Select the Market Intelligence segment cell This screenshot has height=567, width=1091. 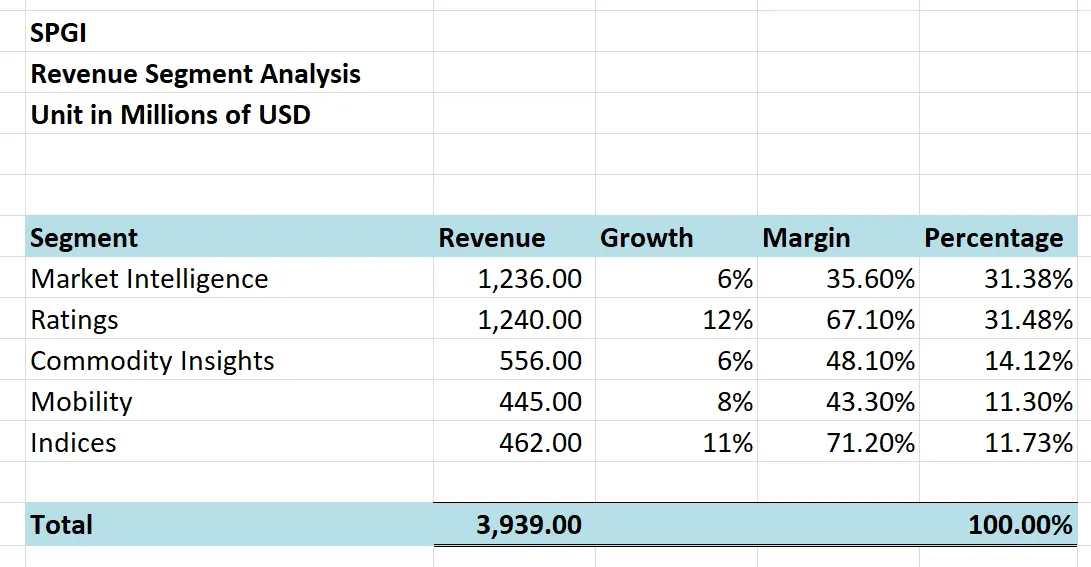click(x=149, y=279)
